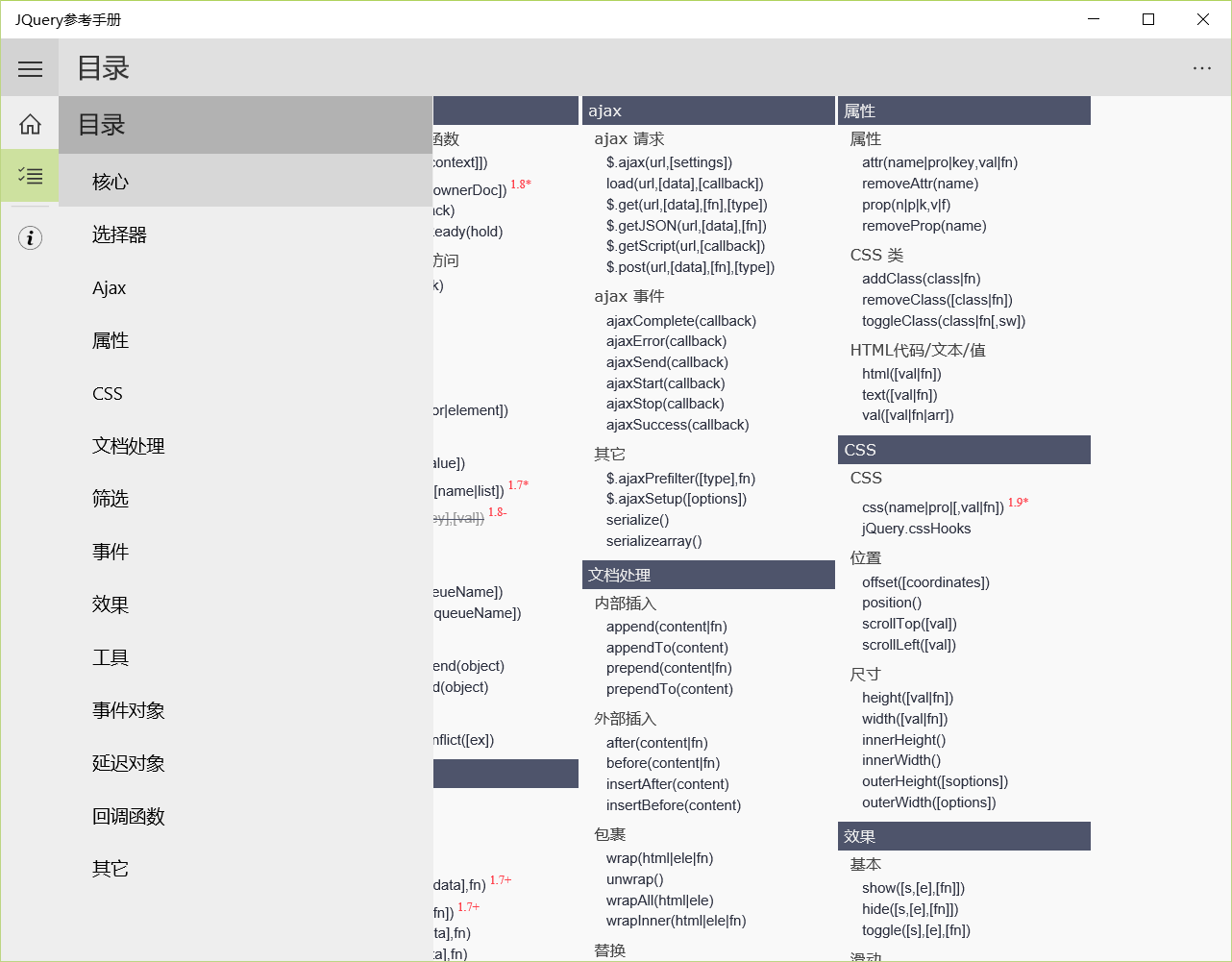This screenshot has height=962, width=1232.
Task: Open val([val|fn|arr]) reference
Action: (x=908, y=415)
